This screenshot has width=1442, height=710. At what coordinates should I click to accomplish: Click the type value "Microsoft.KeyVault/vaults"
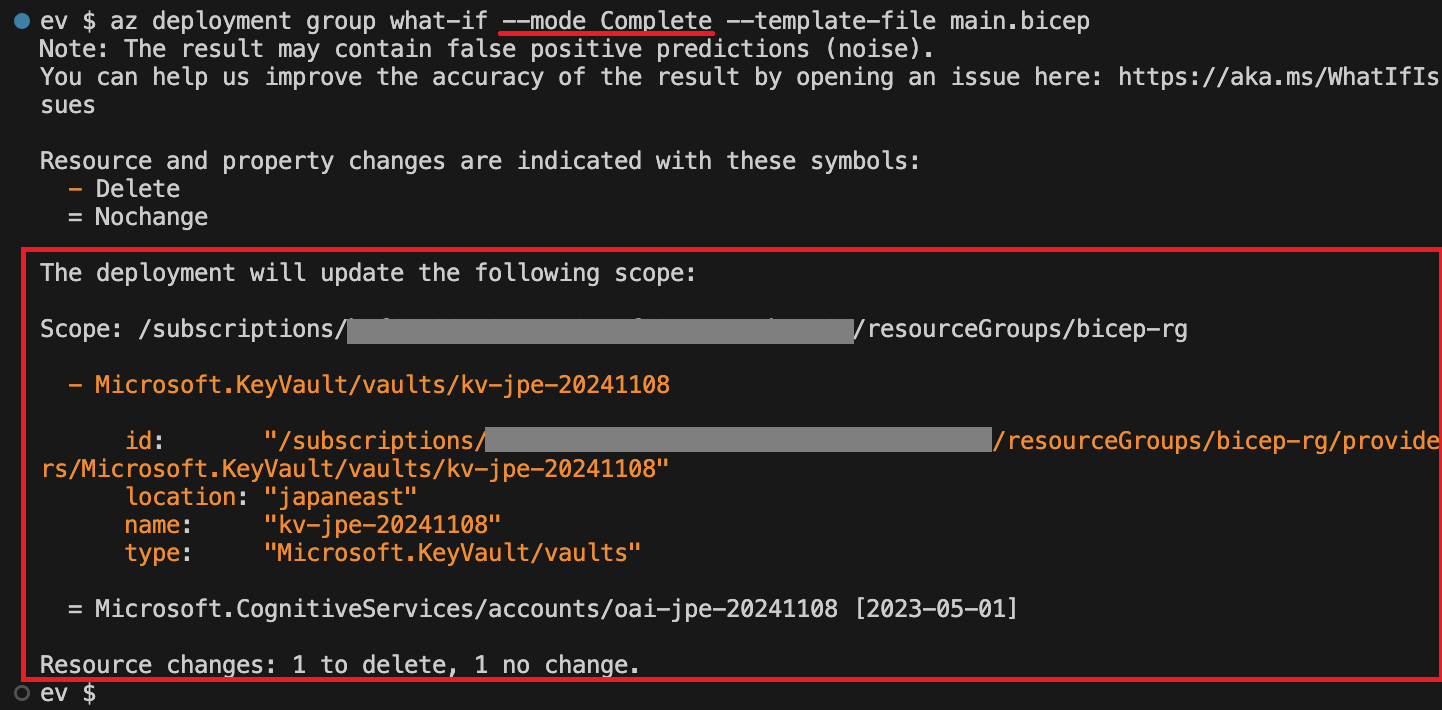tap(452, 552)
